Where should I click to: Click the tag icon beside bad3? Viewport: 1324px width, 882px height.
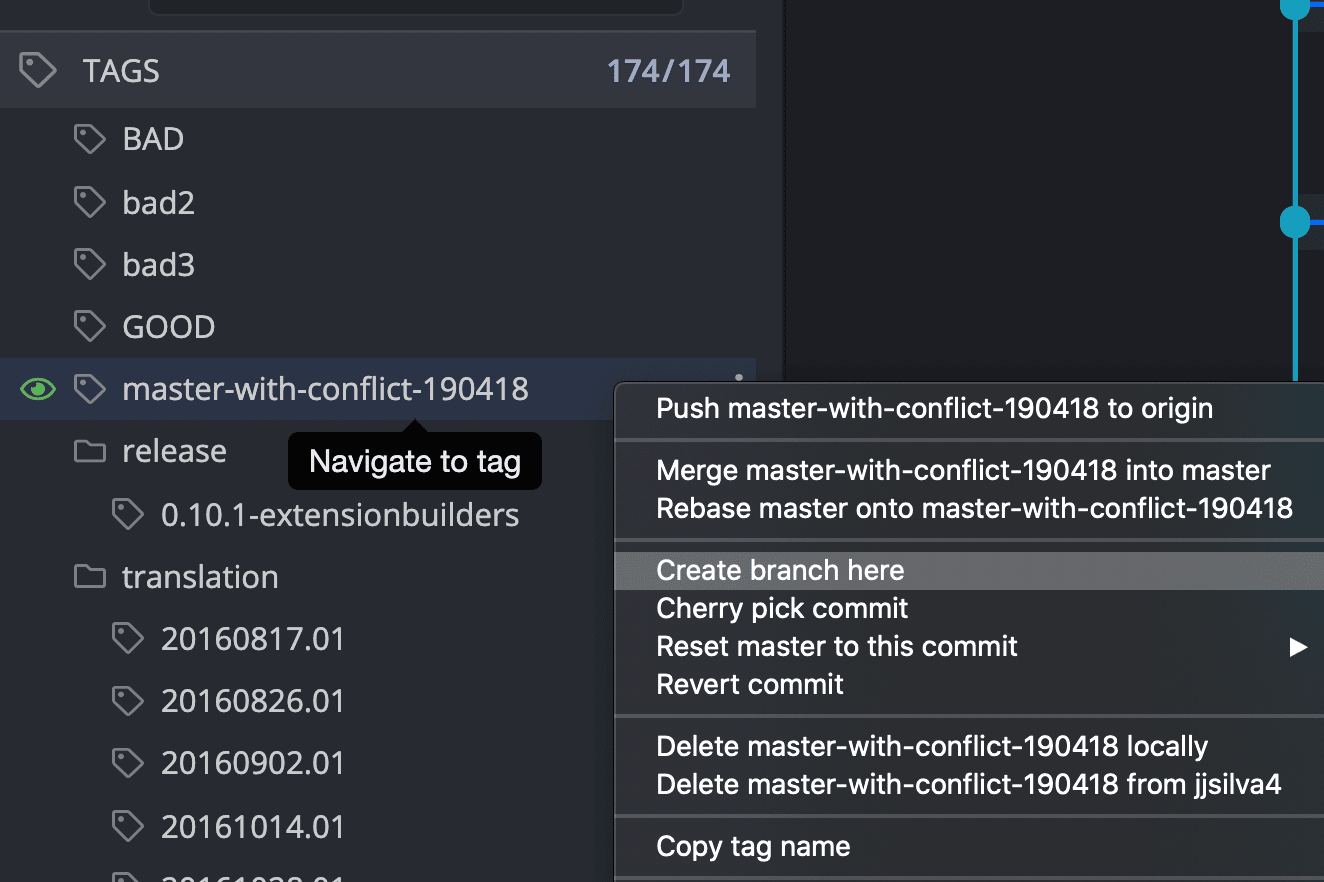(x=89, y=264)
